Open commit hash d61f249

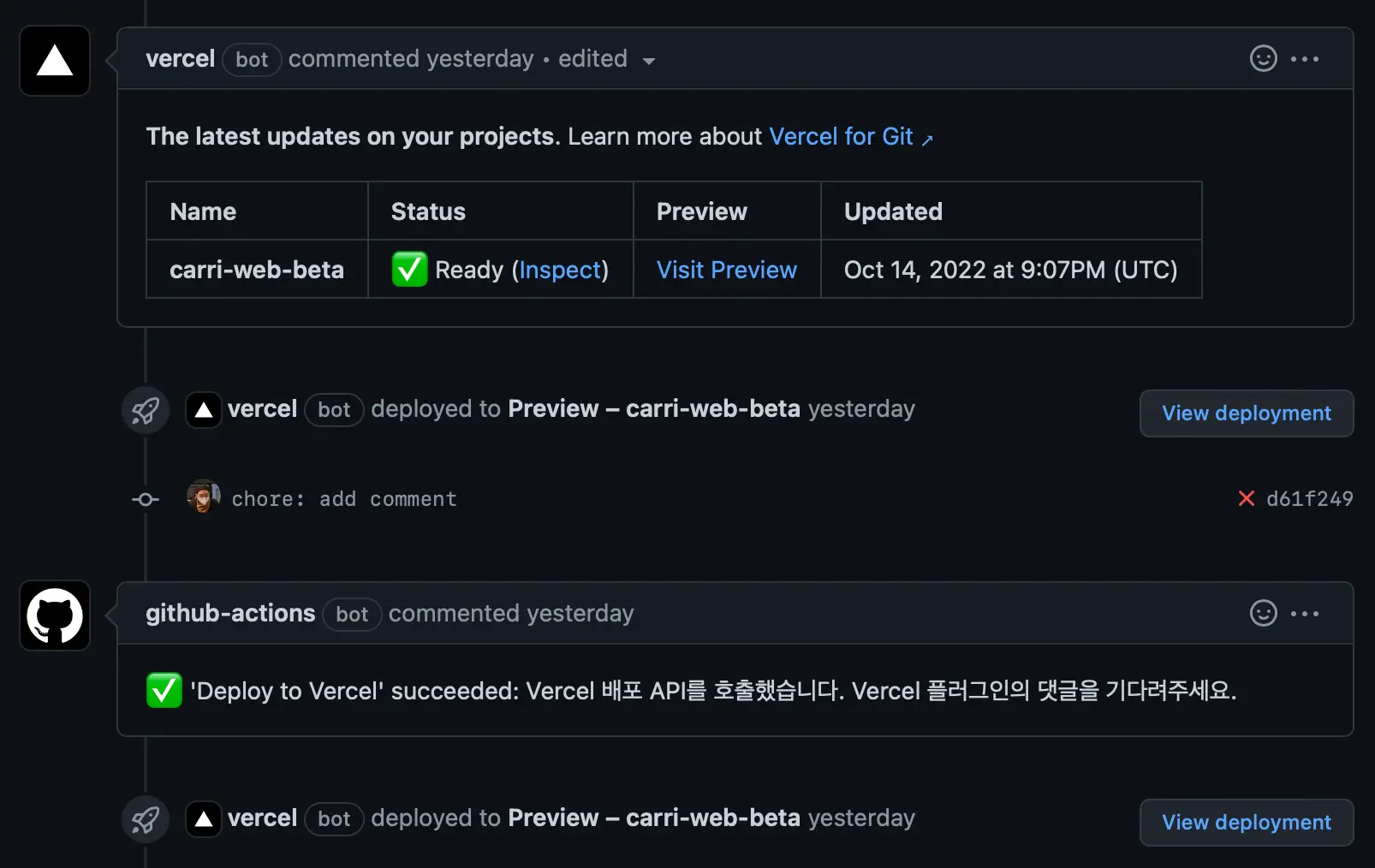pyautogui.click(x=1309, y=498)
